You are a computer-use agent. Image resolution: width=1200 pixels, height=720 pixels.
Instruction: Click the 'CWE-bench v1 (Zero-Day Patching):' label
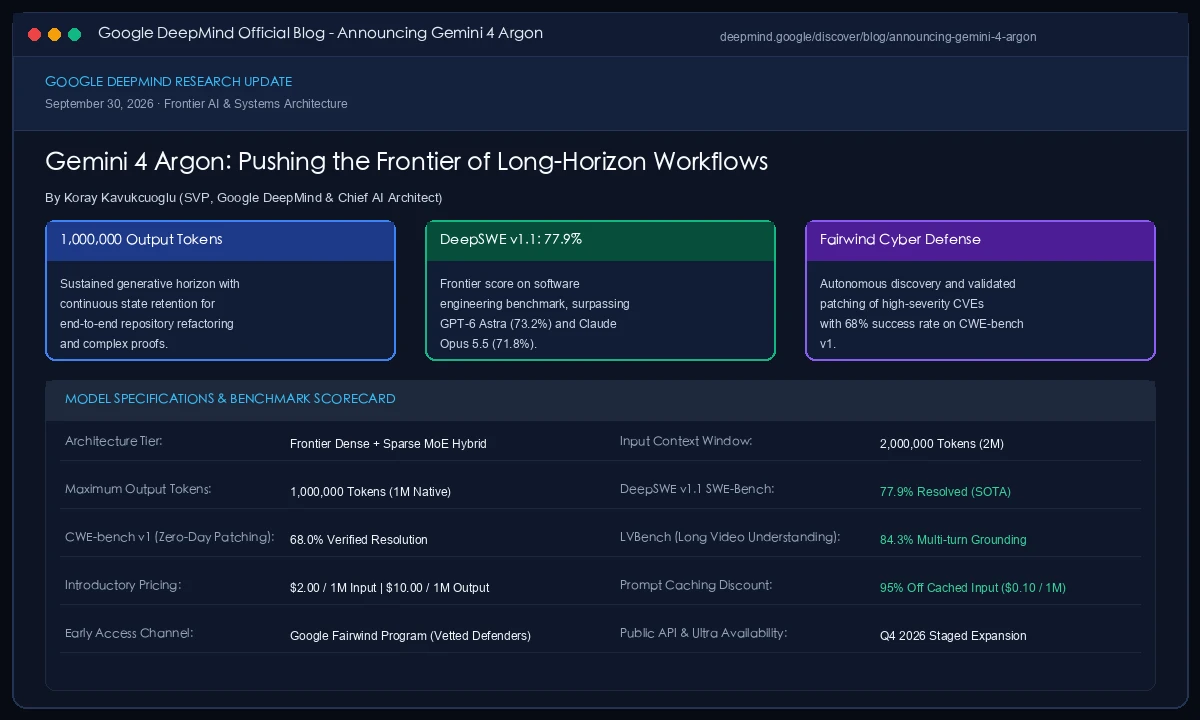170,537
